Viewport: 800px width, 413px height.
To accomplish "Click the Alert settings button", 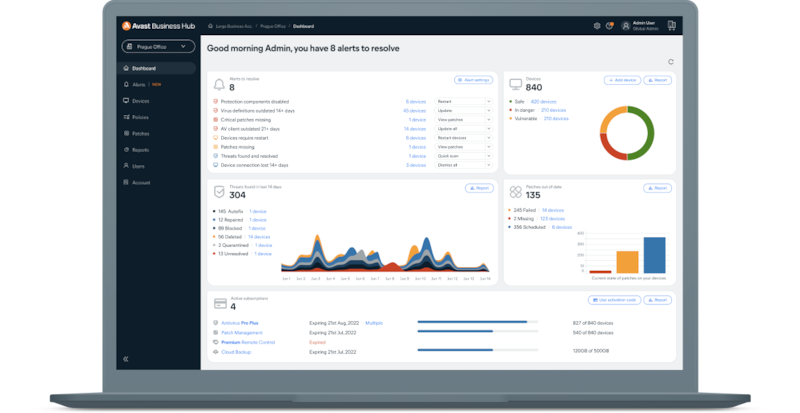I will pos(473,80).
